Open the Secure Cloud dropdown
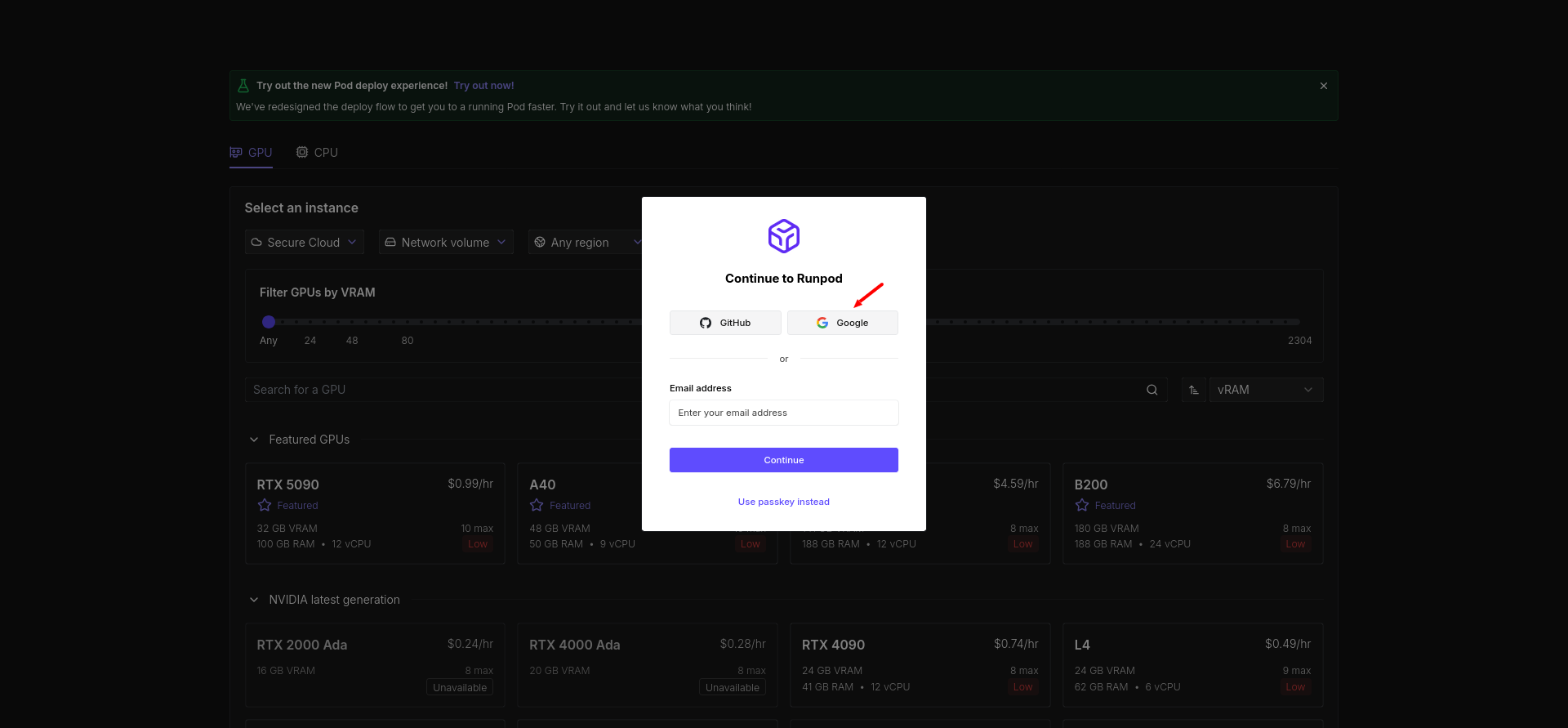Image resolution: width=1568 pixels, height=728 pixels. point(305,243)
